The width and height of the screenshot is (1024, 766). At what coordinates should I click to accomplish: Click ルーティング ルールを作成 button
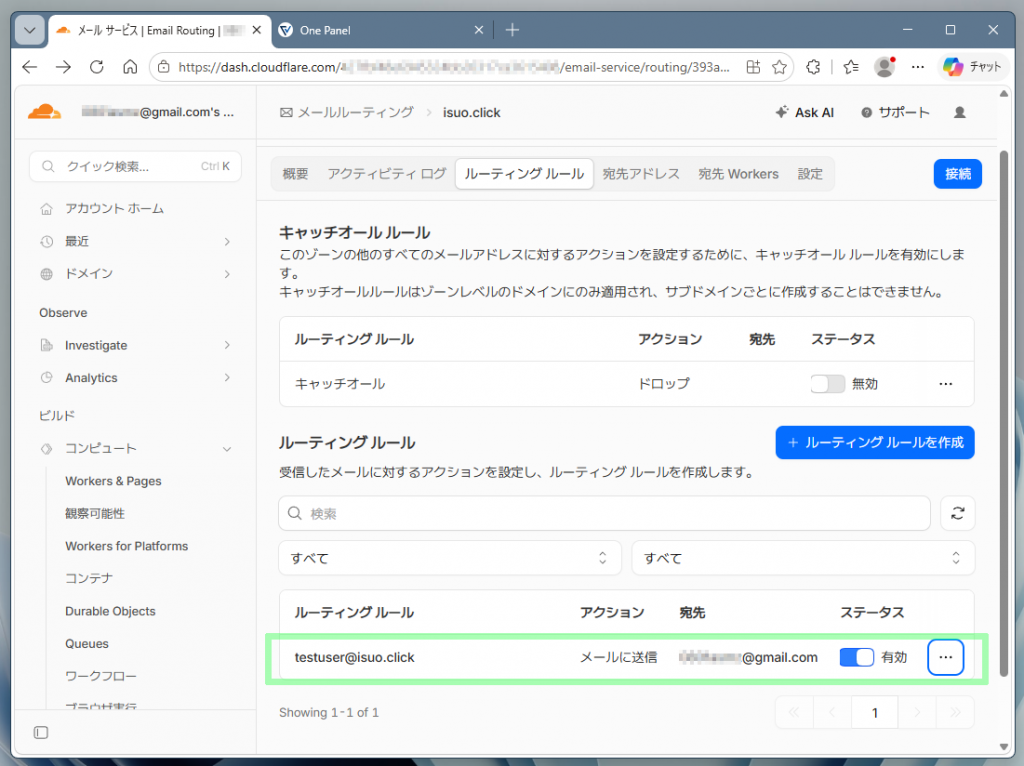point(874,443)
